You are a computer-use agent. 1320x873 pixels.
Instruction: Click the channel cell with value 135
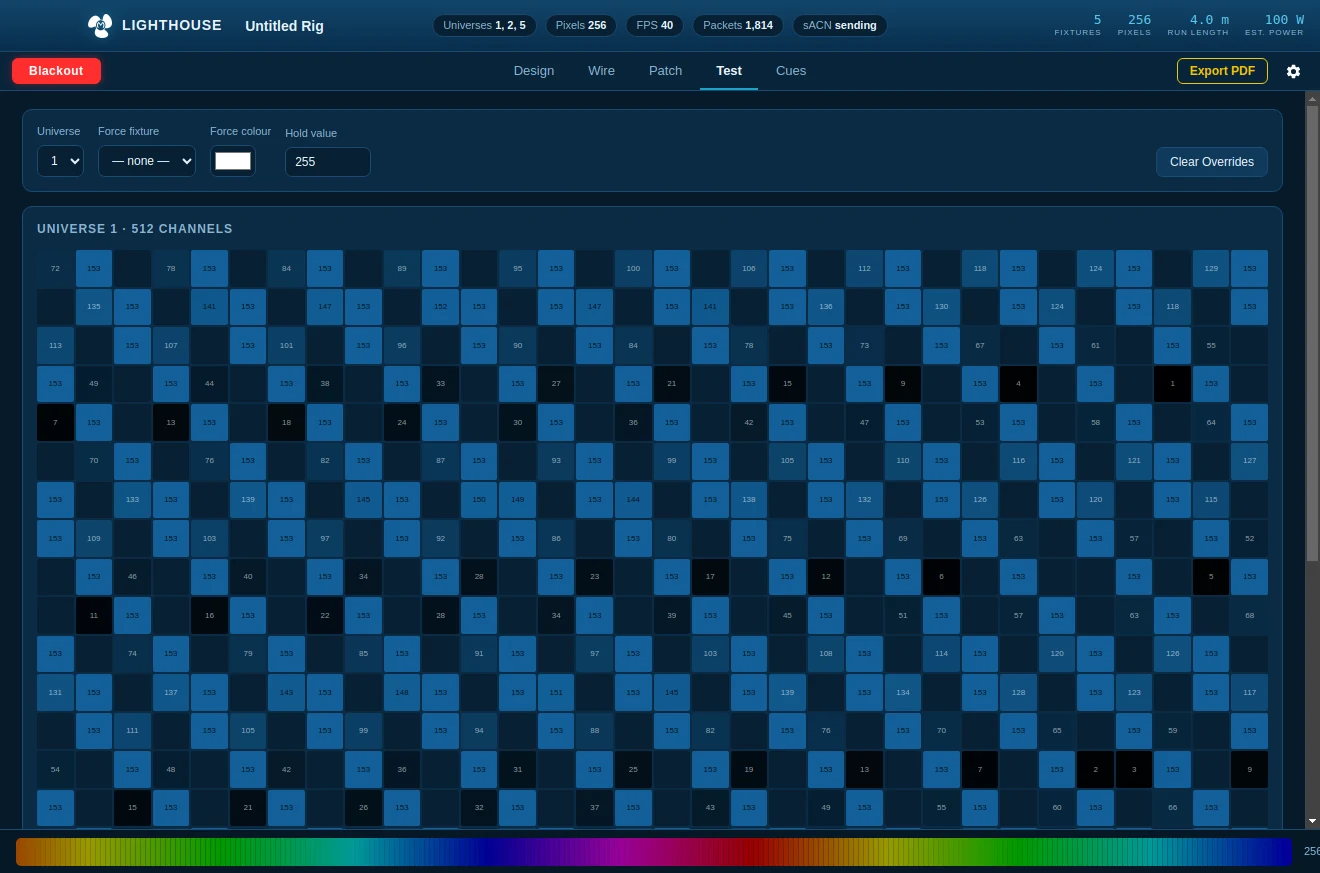tap(94, 307)
